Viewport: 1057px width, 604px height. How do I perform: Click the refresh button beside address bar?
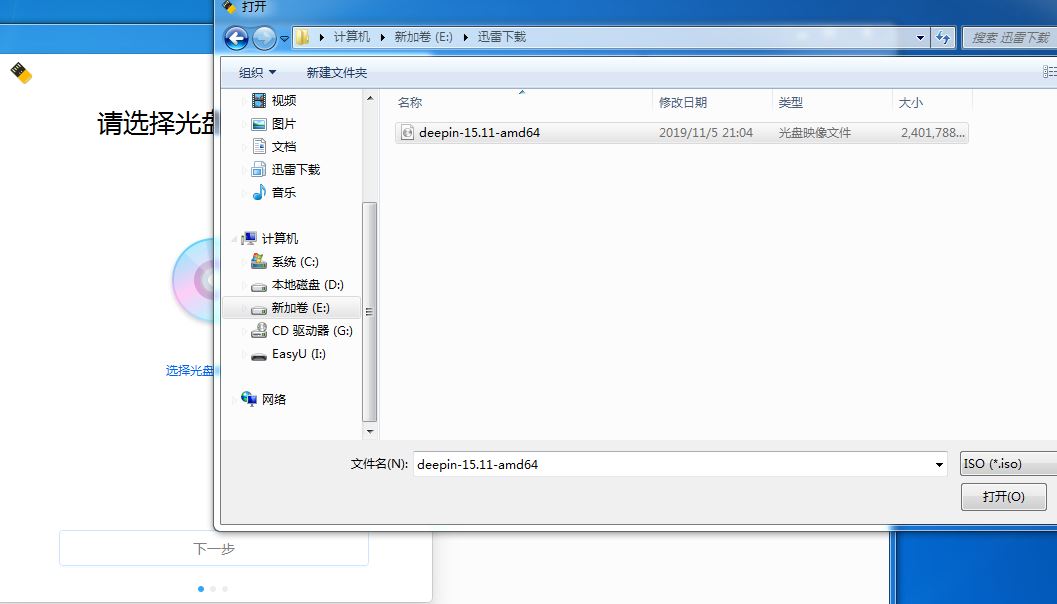tap(943, 38)
